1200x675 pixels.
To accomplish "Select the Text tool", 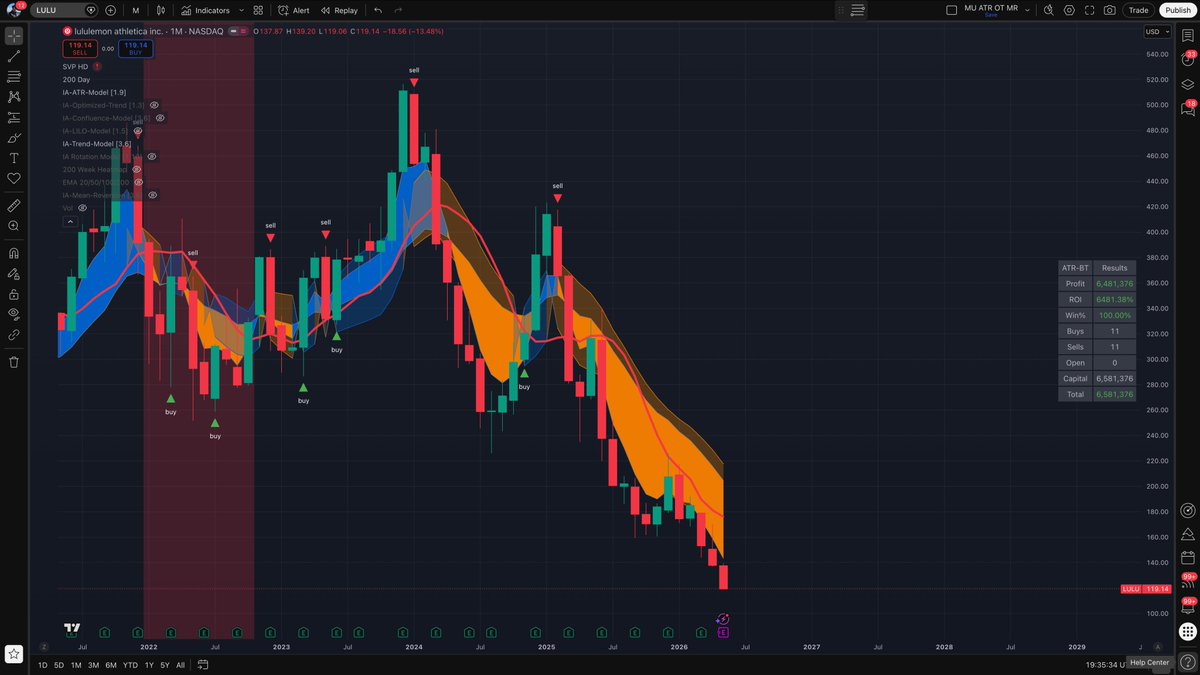I will 14,158.
